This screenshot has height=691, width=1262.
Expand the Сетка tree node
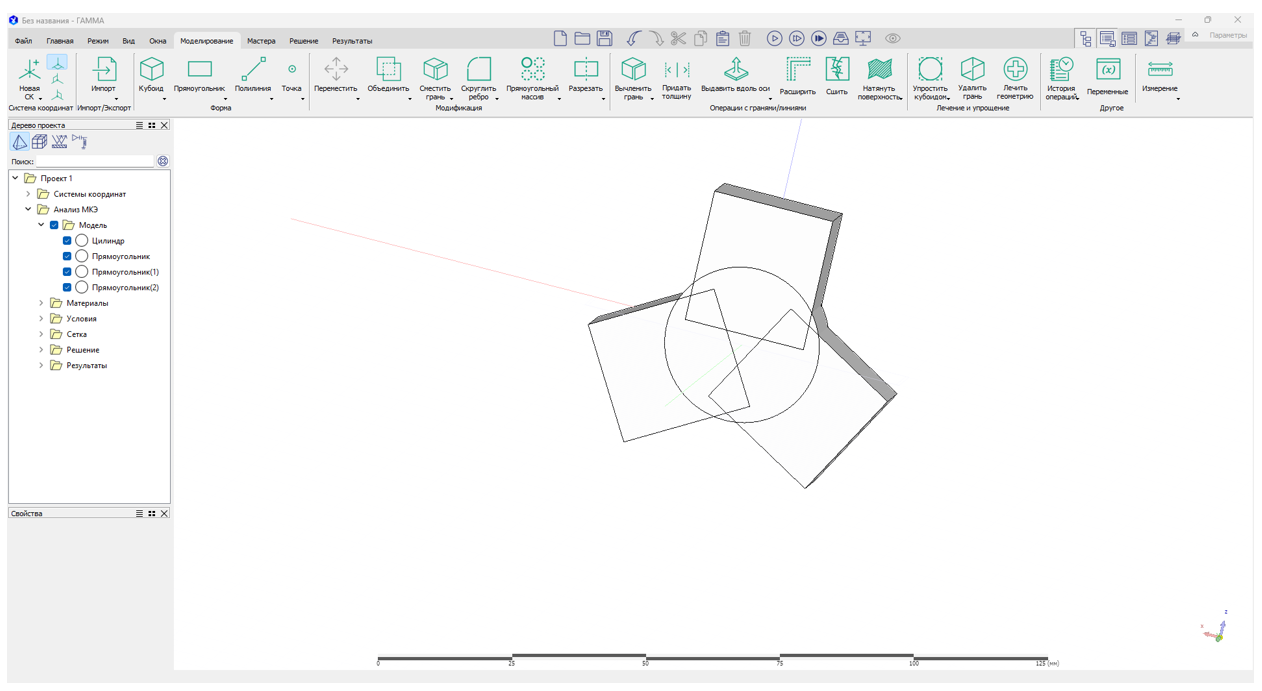point(41,334)
